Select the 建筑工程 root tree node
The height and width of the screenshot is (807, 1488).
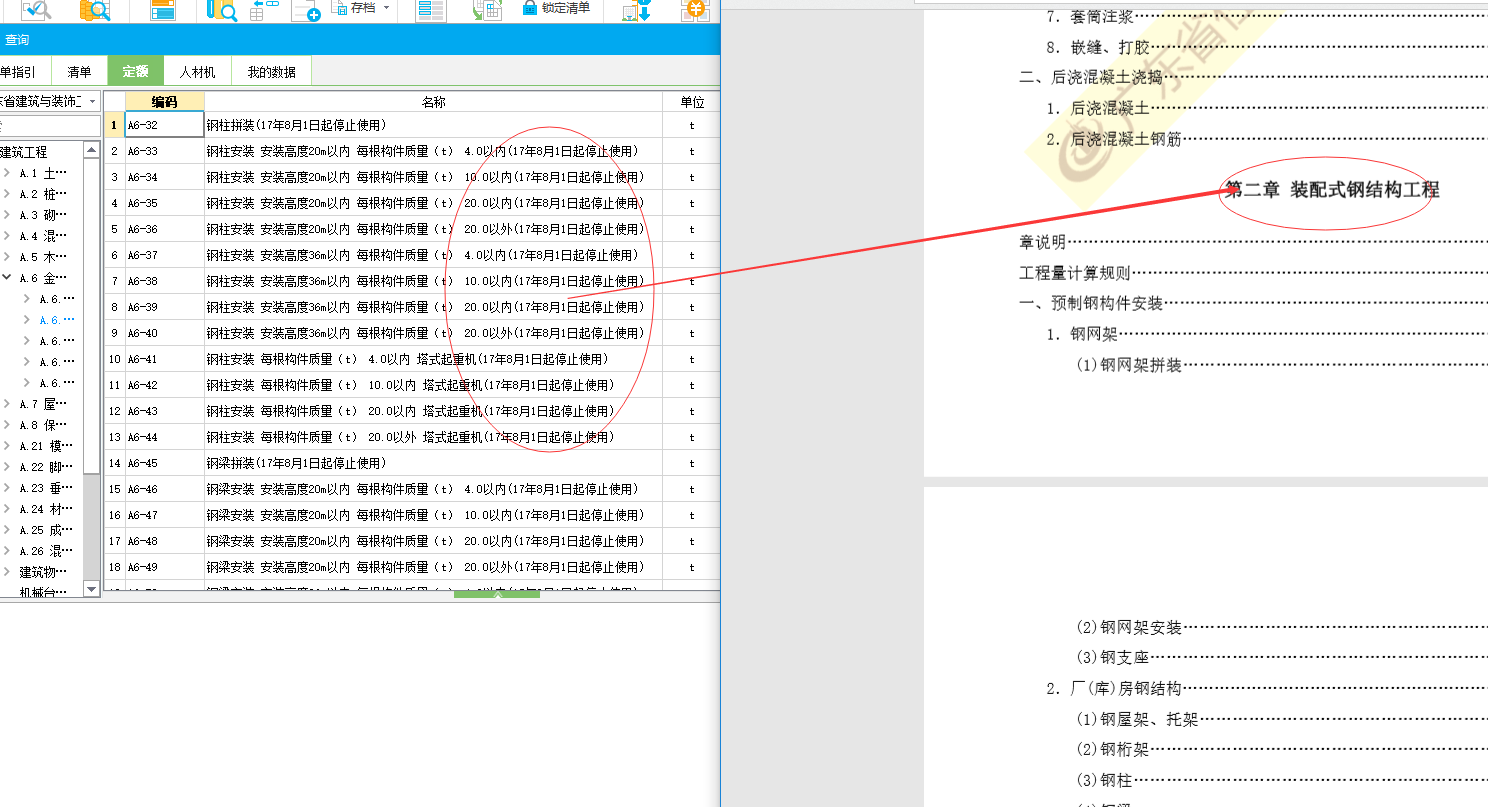[24, 152]
